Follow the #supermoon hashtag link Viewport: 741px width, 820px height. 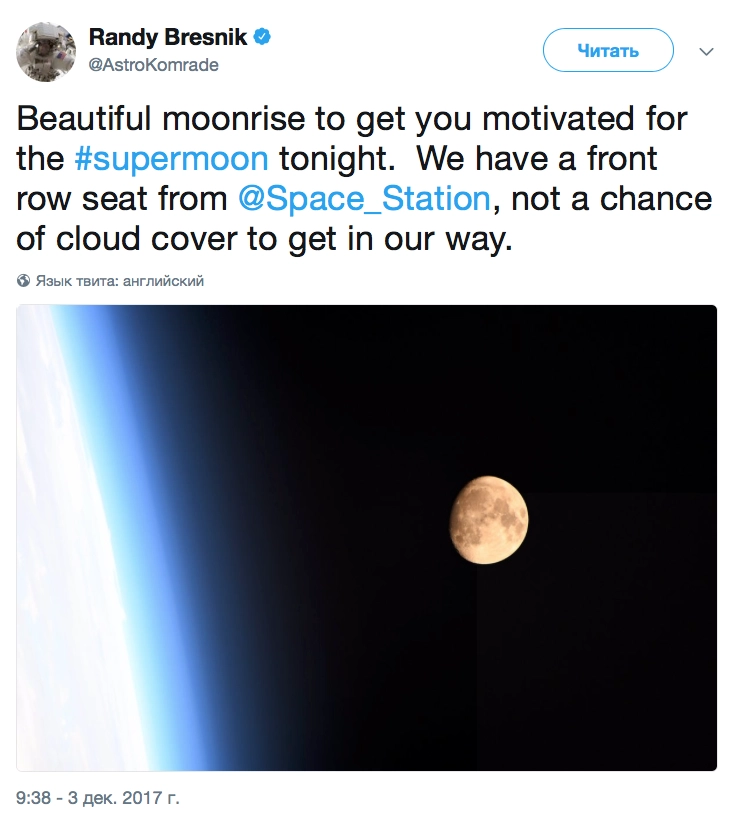click(171, 159)
